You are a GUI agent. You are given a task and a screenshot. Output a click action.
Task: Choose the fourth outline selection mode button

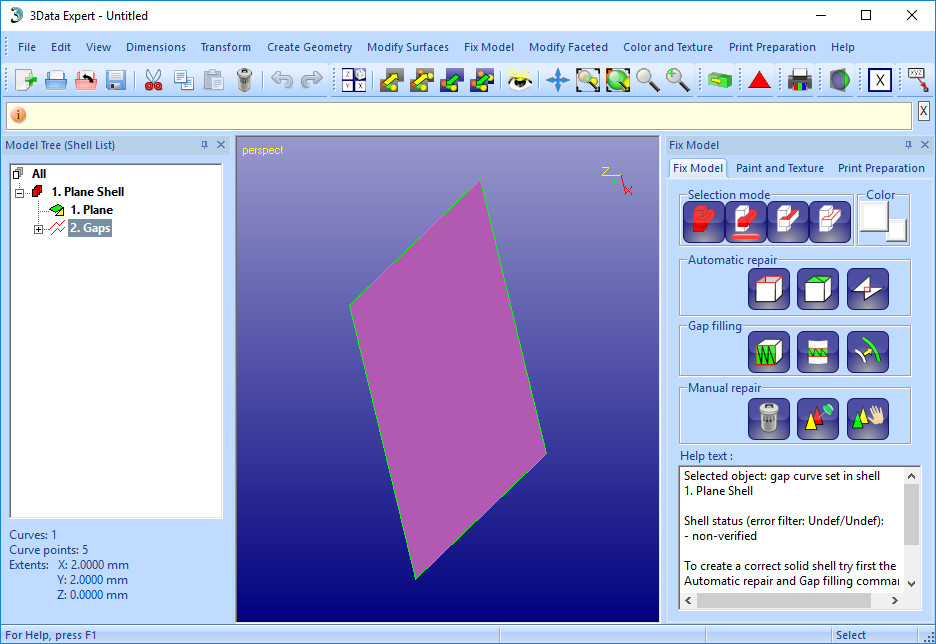coord(830,221)
